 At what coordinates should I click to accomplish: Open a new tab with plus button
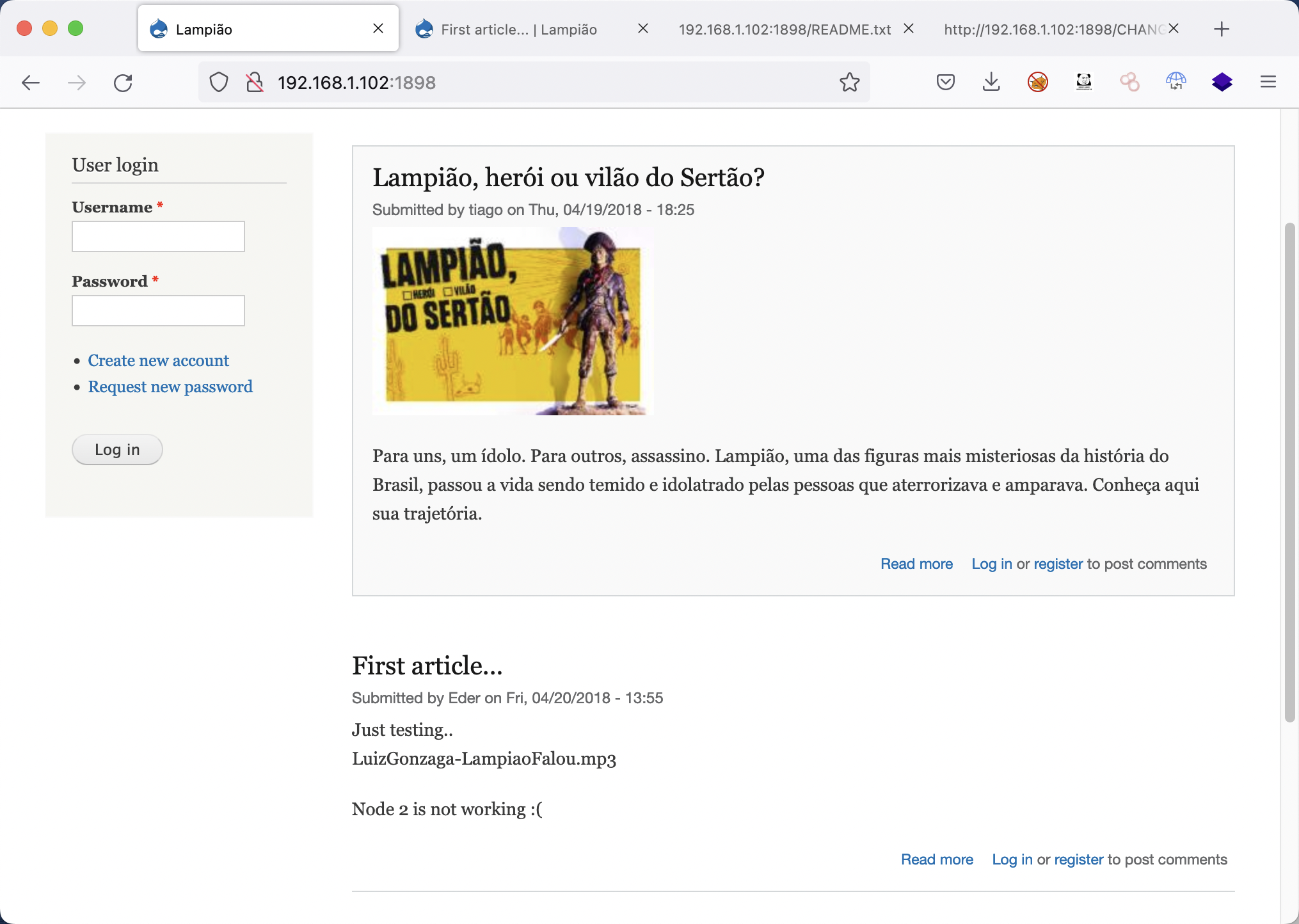(1221, 29)
